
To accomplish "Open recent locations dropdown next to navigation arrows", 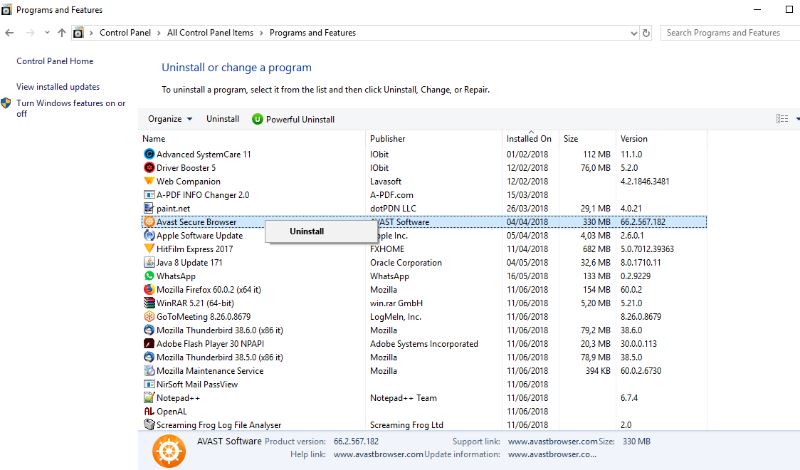I will coord(47,33).
